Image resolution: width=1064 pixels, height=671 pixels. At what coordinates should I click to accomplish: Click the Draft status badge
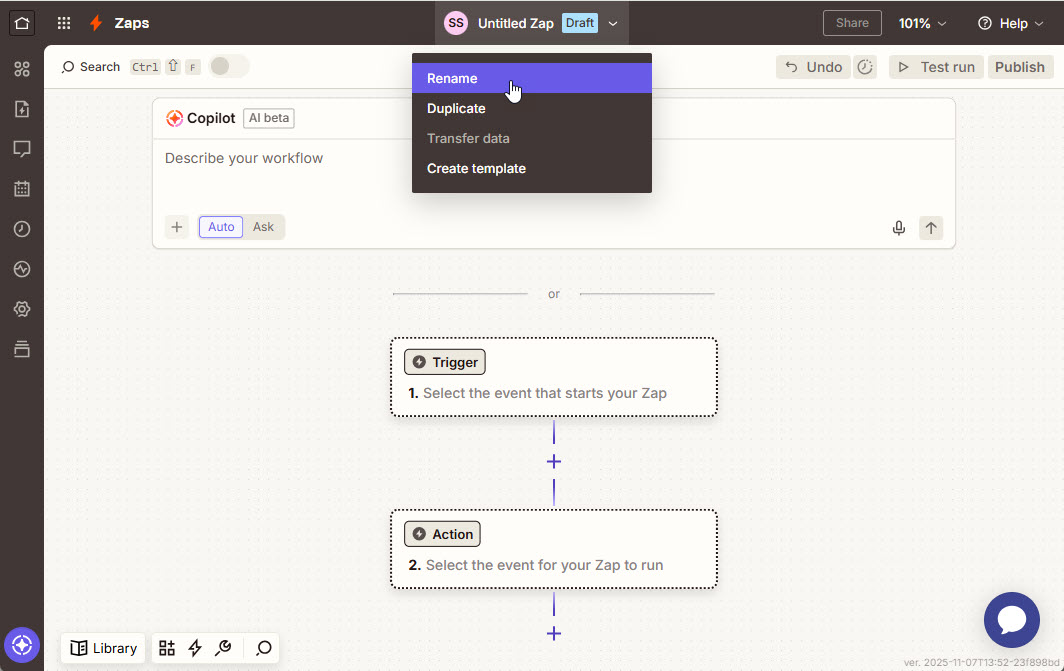click(x=580, y=23)
